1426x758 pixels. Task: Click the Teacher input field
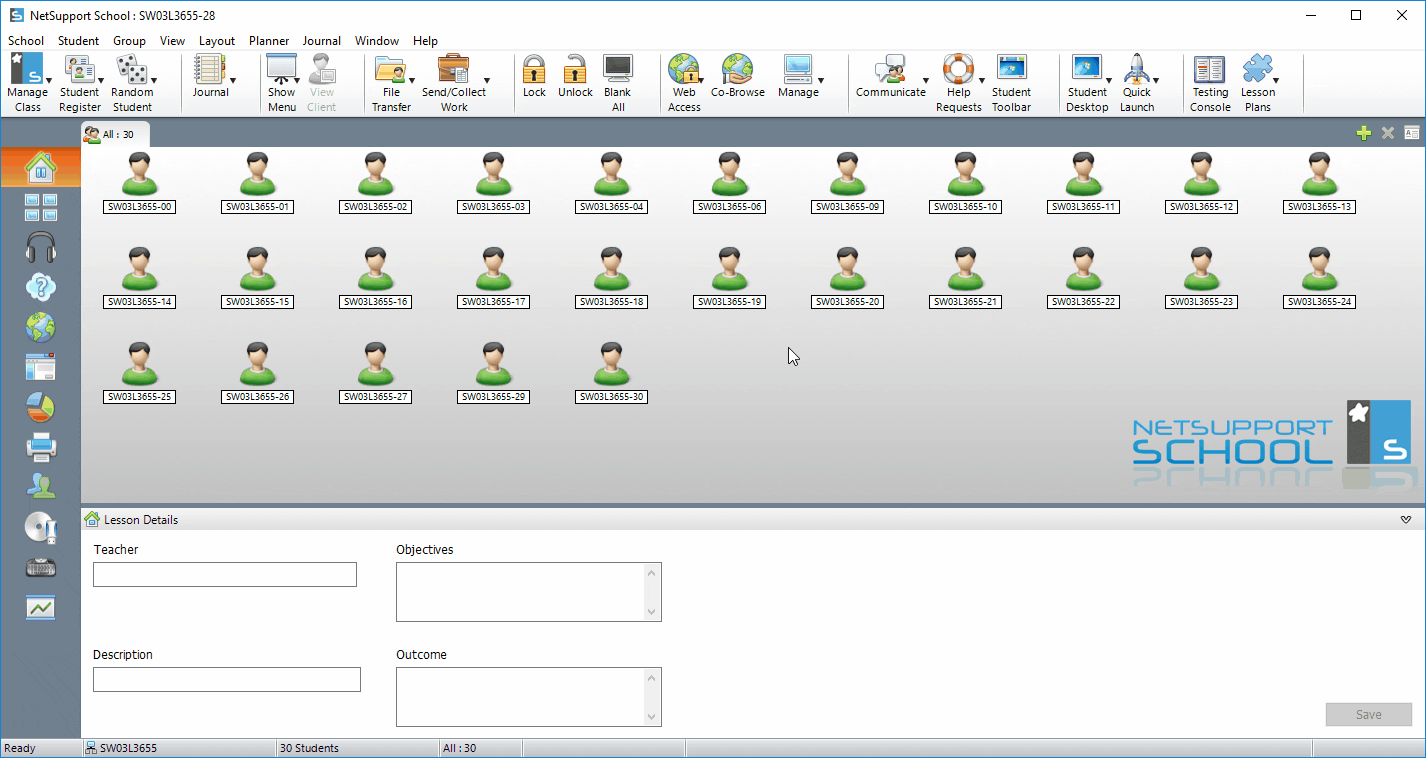point(225,574)
